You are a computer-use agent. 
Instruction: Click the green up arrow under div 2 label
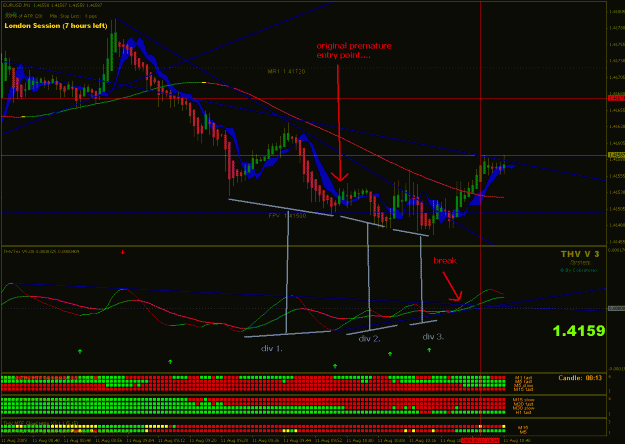pos(390,354)
